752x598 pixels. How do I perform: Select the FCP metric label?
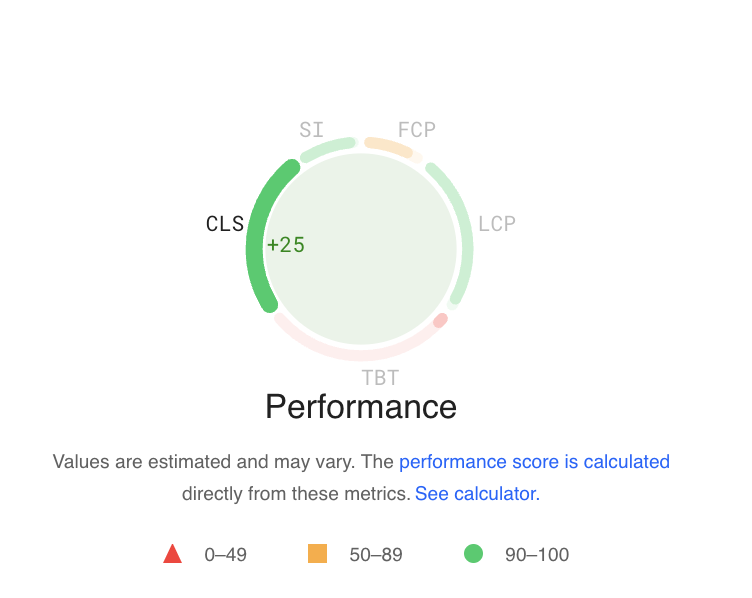[x=417, y=130]
